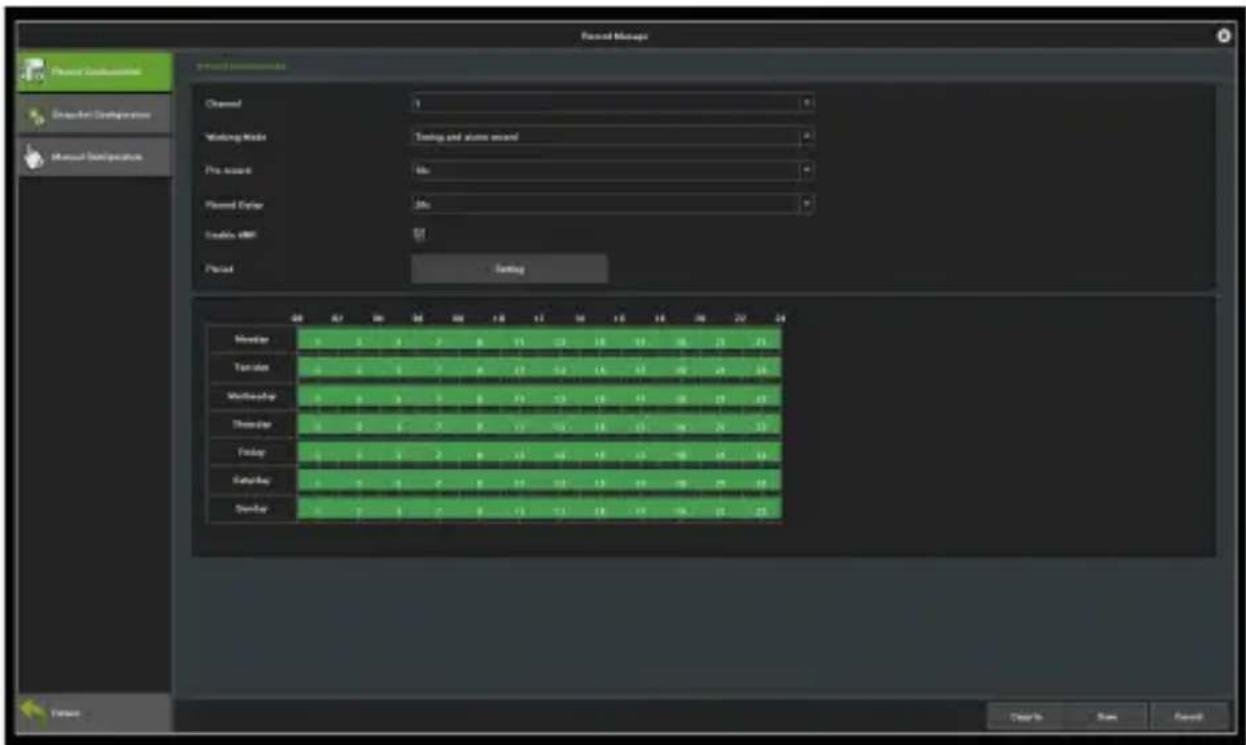Go to the Manual Configuration tab
The height and width of the screenshot is (745, 1246).
coord(95,157)
